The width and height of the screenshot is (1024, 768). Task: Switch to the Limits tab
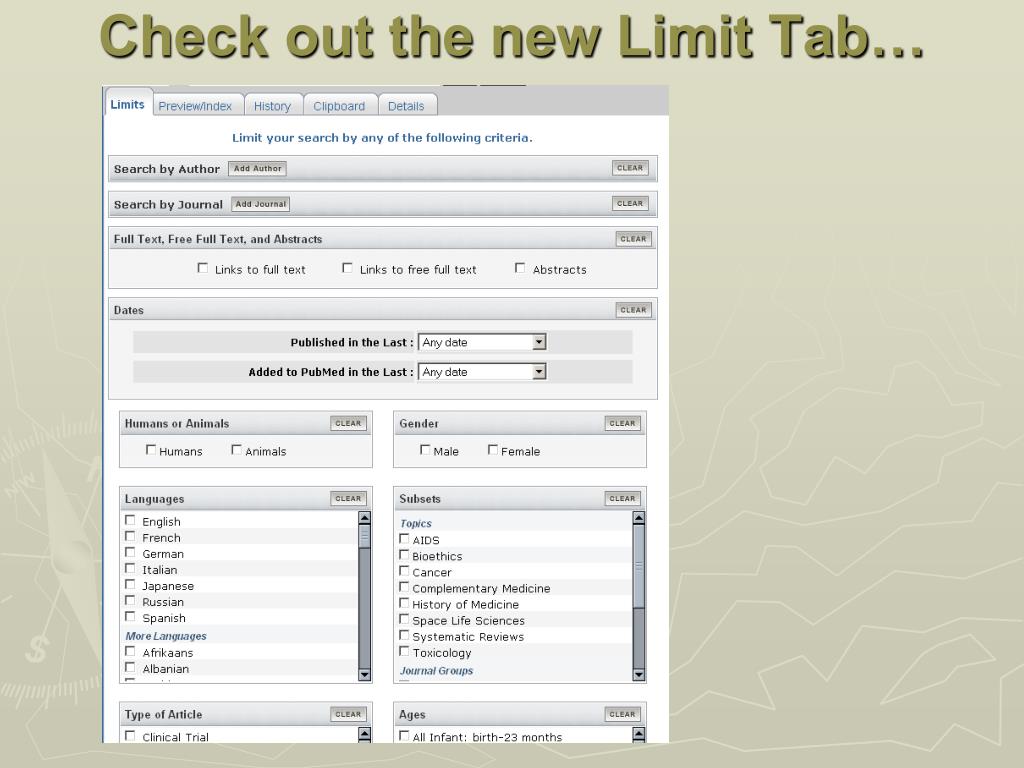[x=128, y=104]
